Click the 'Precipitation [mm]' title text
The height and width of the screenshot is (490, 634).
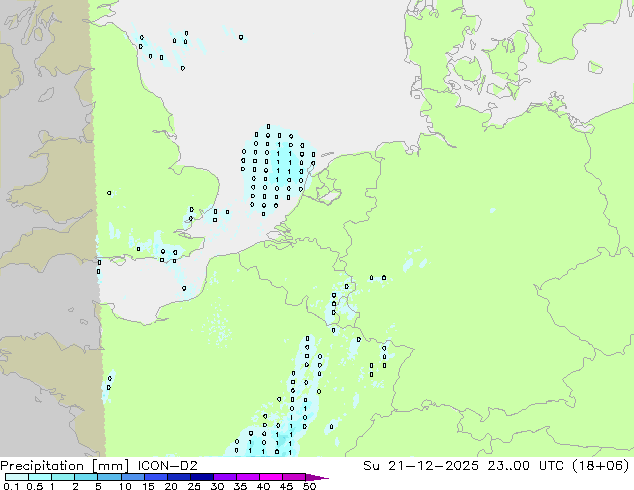65,466
